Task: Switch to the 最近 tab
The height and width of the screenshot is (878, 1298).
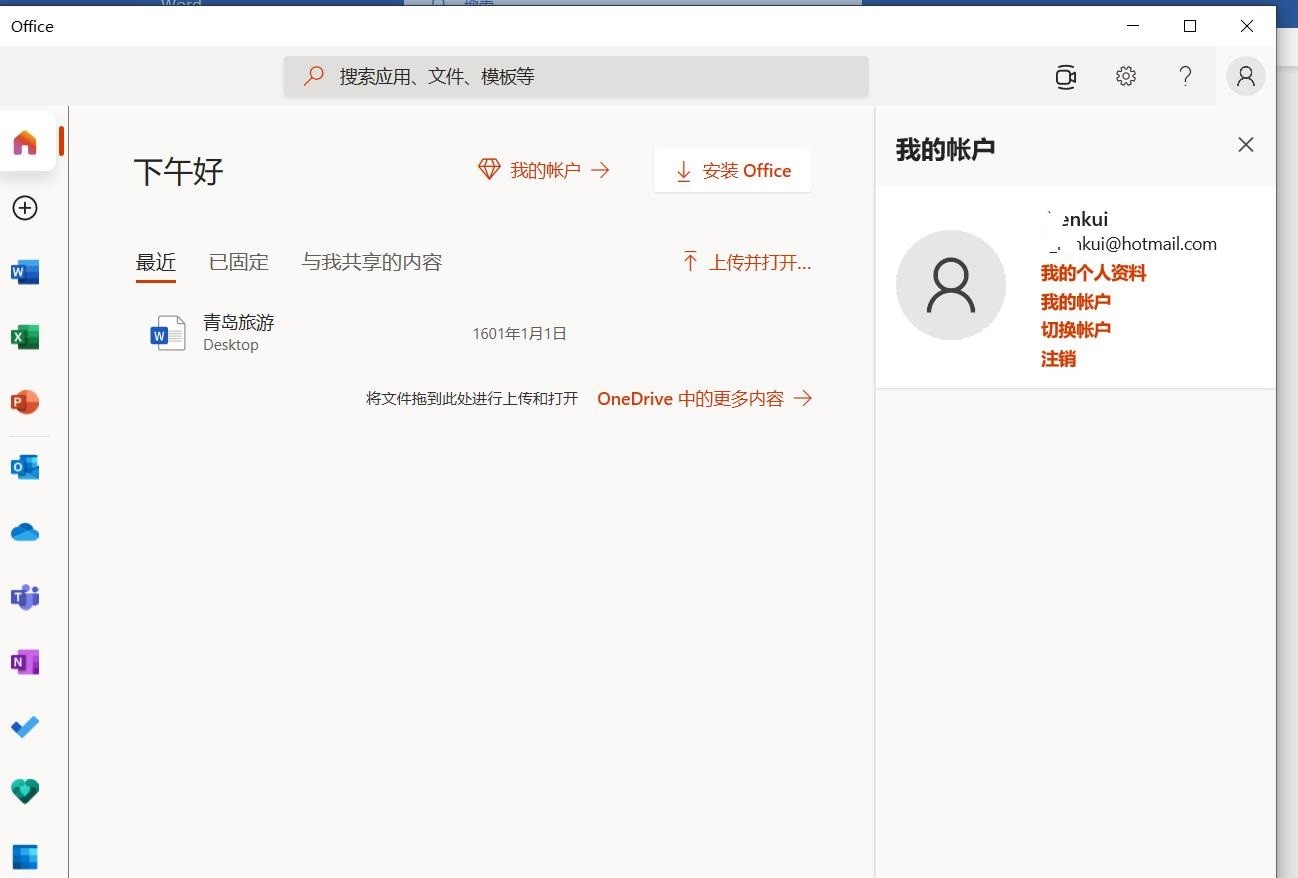Action: pos(156,263)
